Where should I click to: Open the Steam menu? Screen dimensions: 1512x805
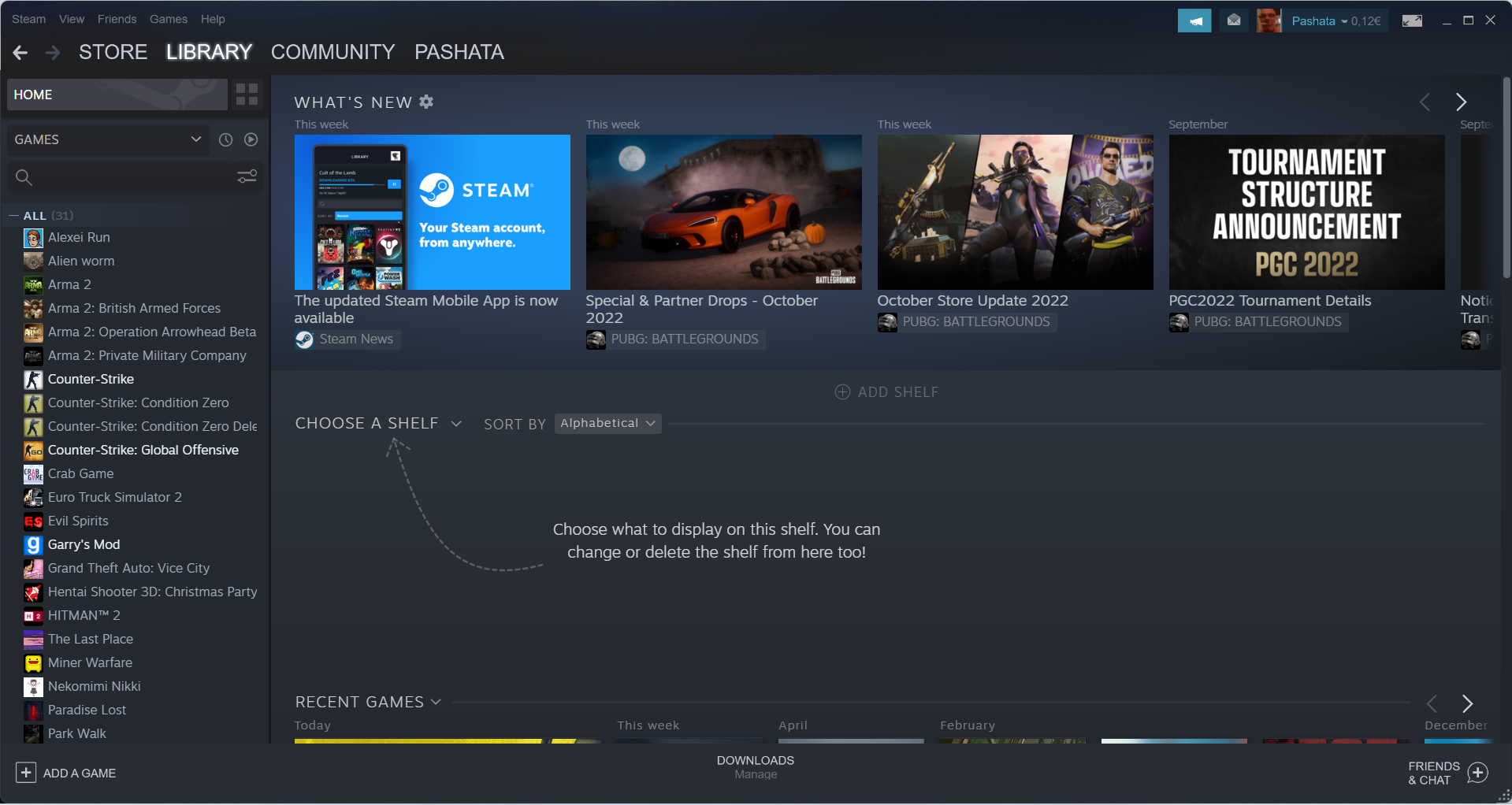(28, 19)
